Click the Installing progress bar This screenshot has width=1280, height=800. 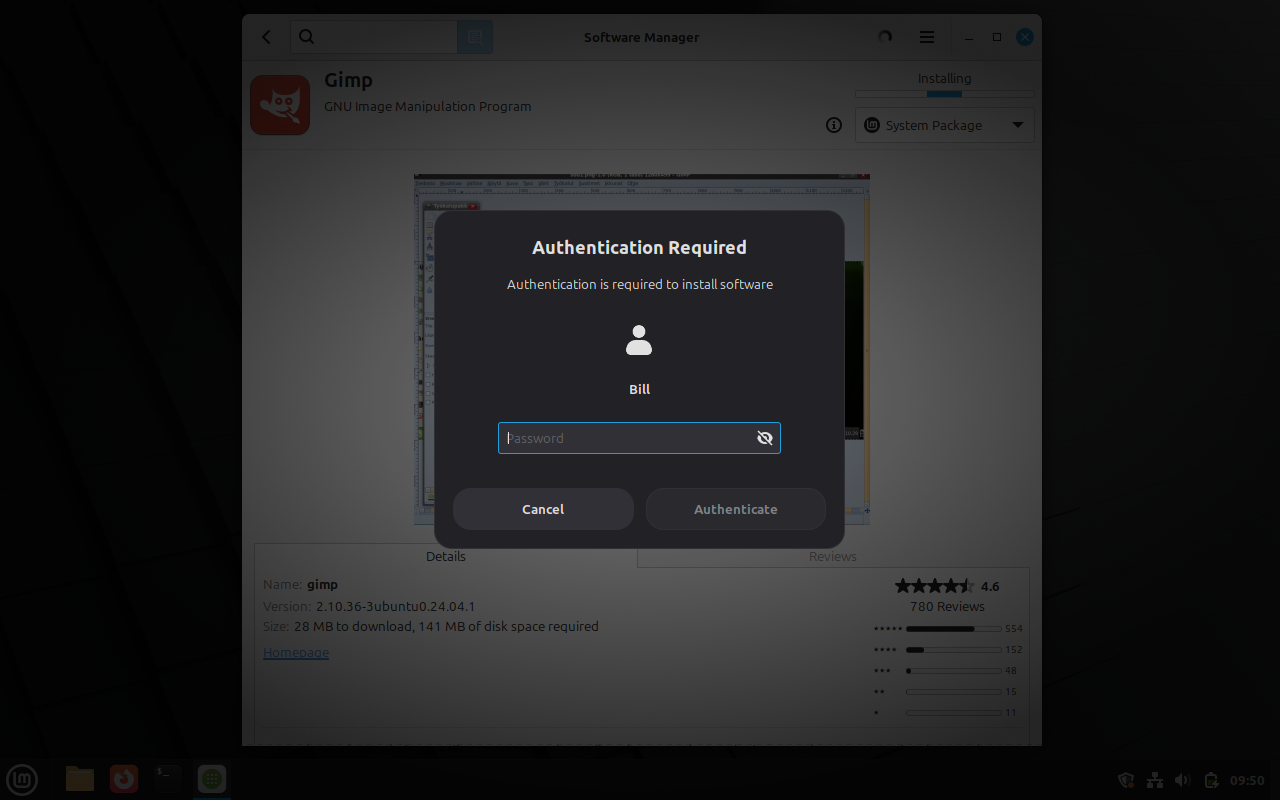pos(944,94)
